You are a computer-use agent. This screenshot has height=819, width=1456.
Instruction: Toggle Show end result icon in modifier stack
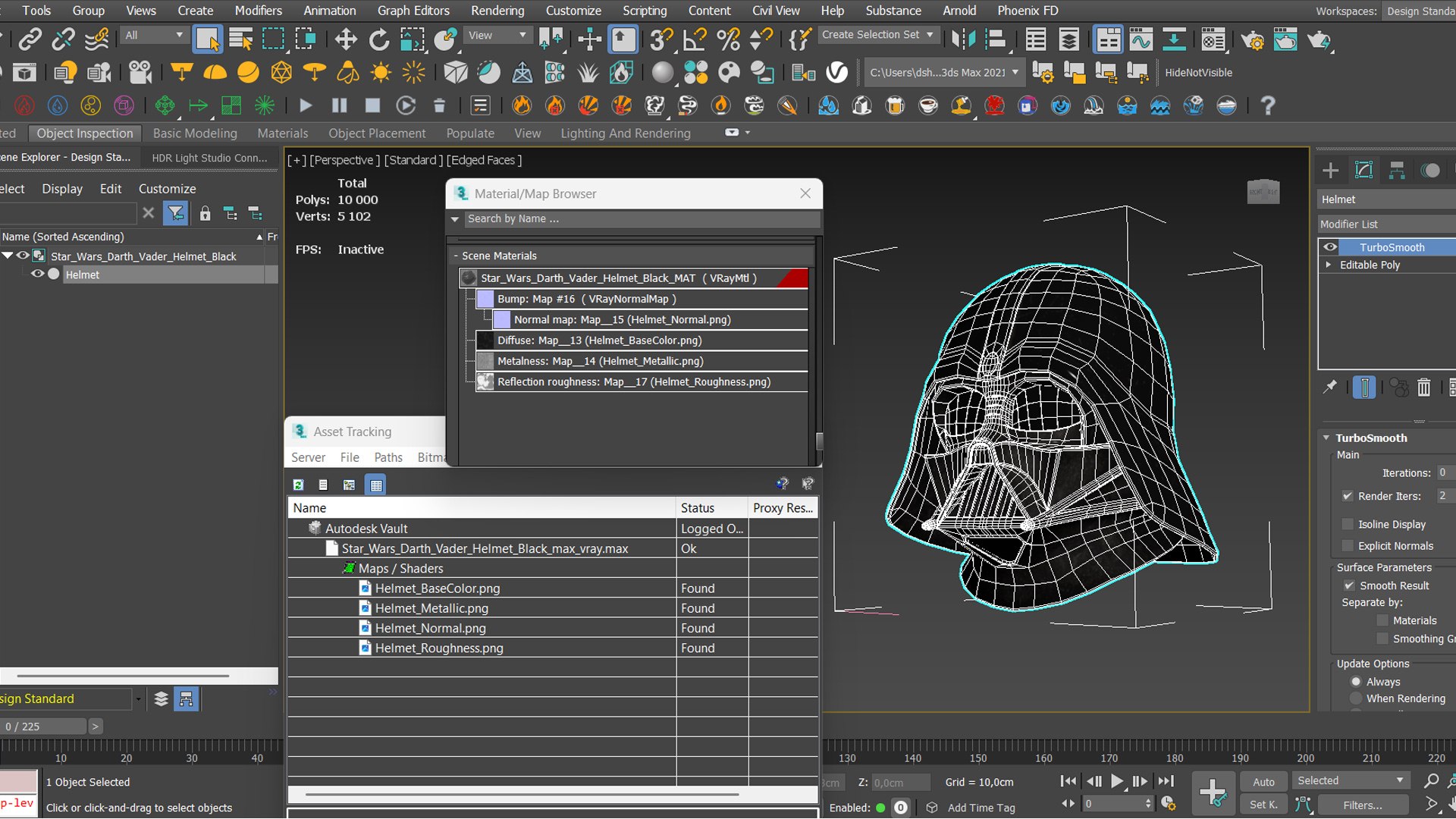tap(1363, 388)
